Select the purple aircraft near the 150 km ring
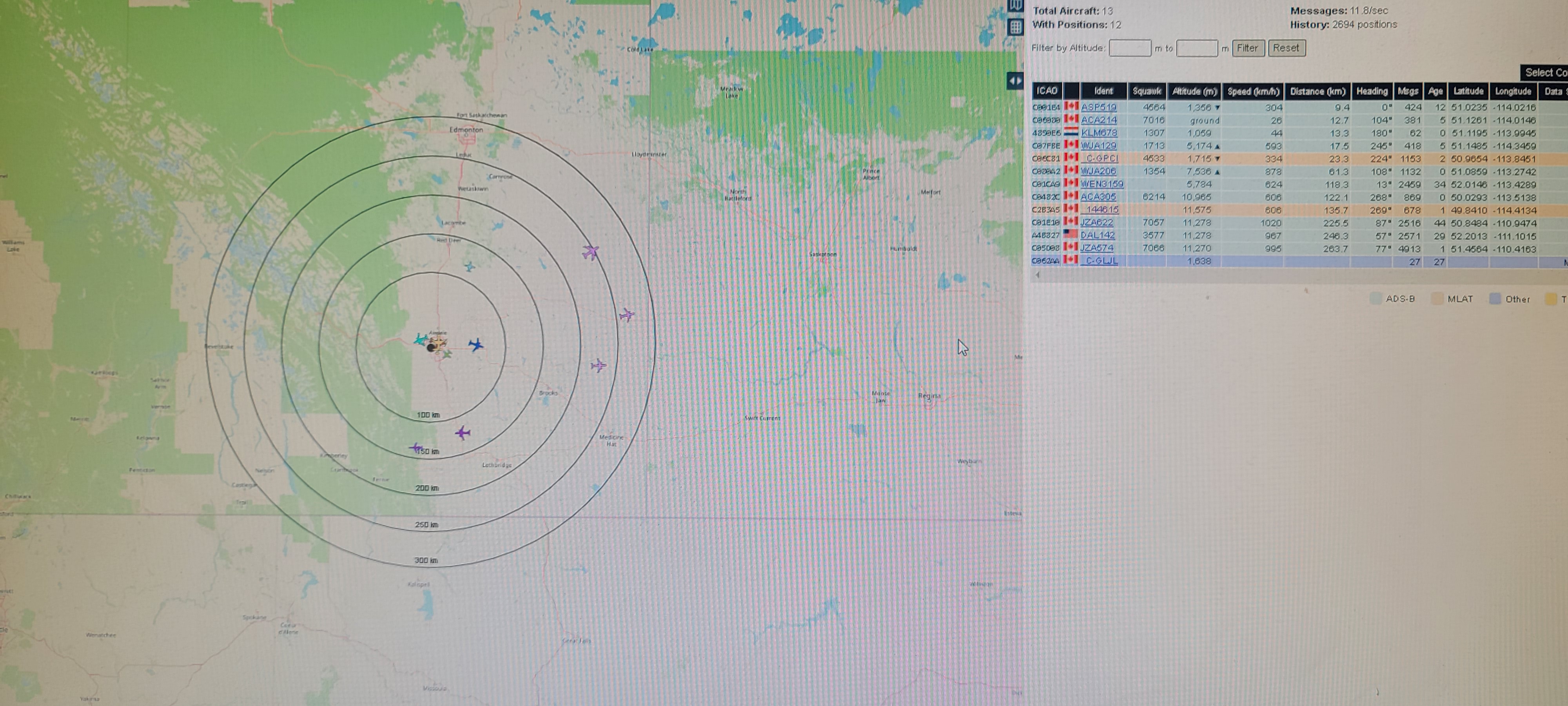This screenshot has height=706, width=1568. pos(463,433)
